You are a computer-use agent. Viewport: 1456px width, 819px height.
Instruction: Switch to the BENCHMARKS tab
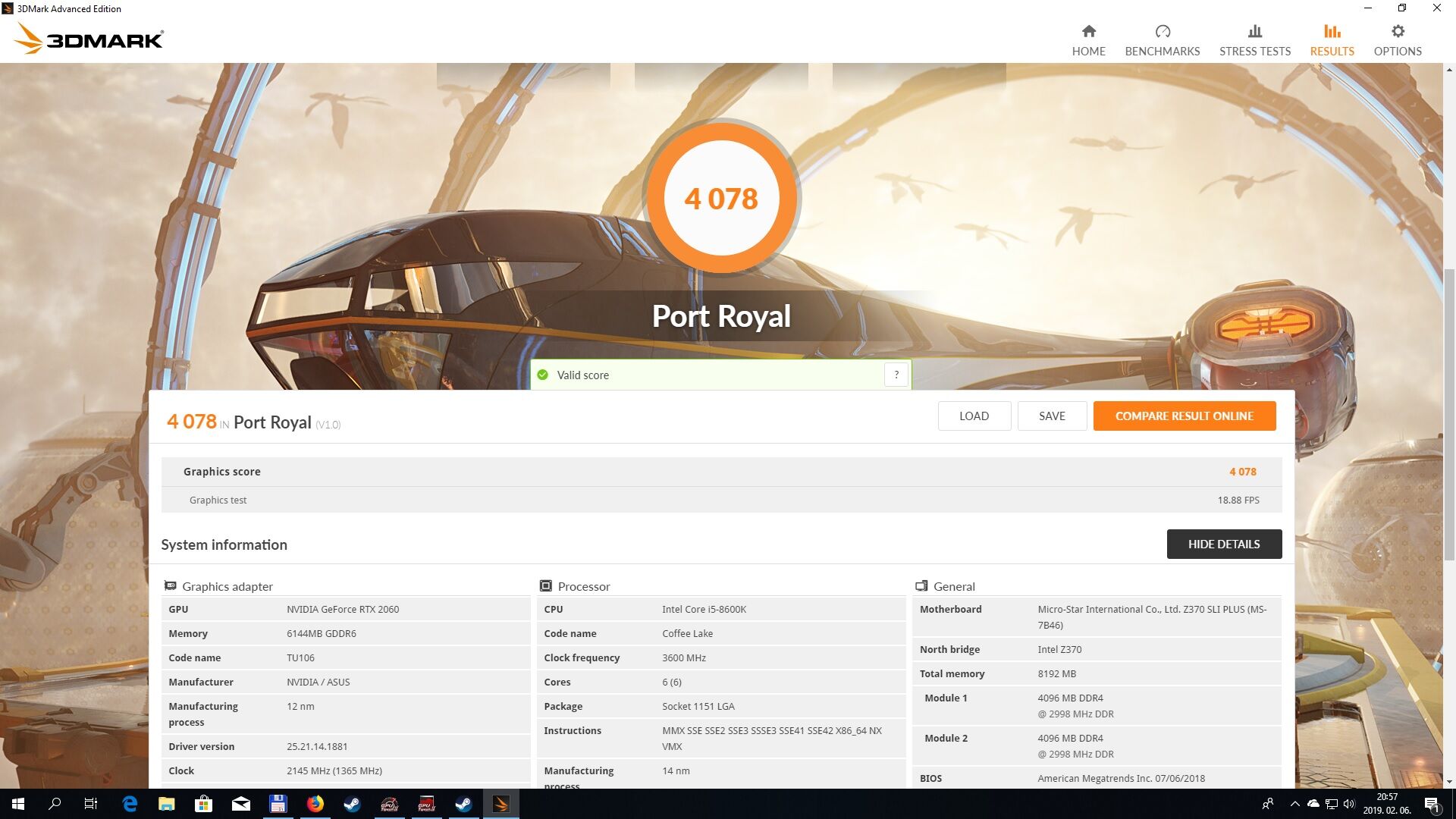(x=1163, y=40)
